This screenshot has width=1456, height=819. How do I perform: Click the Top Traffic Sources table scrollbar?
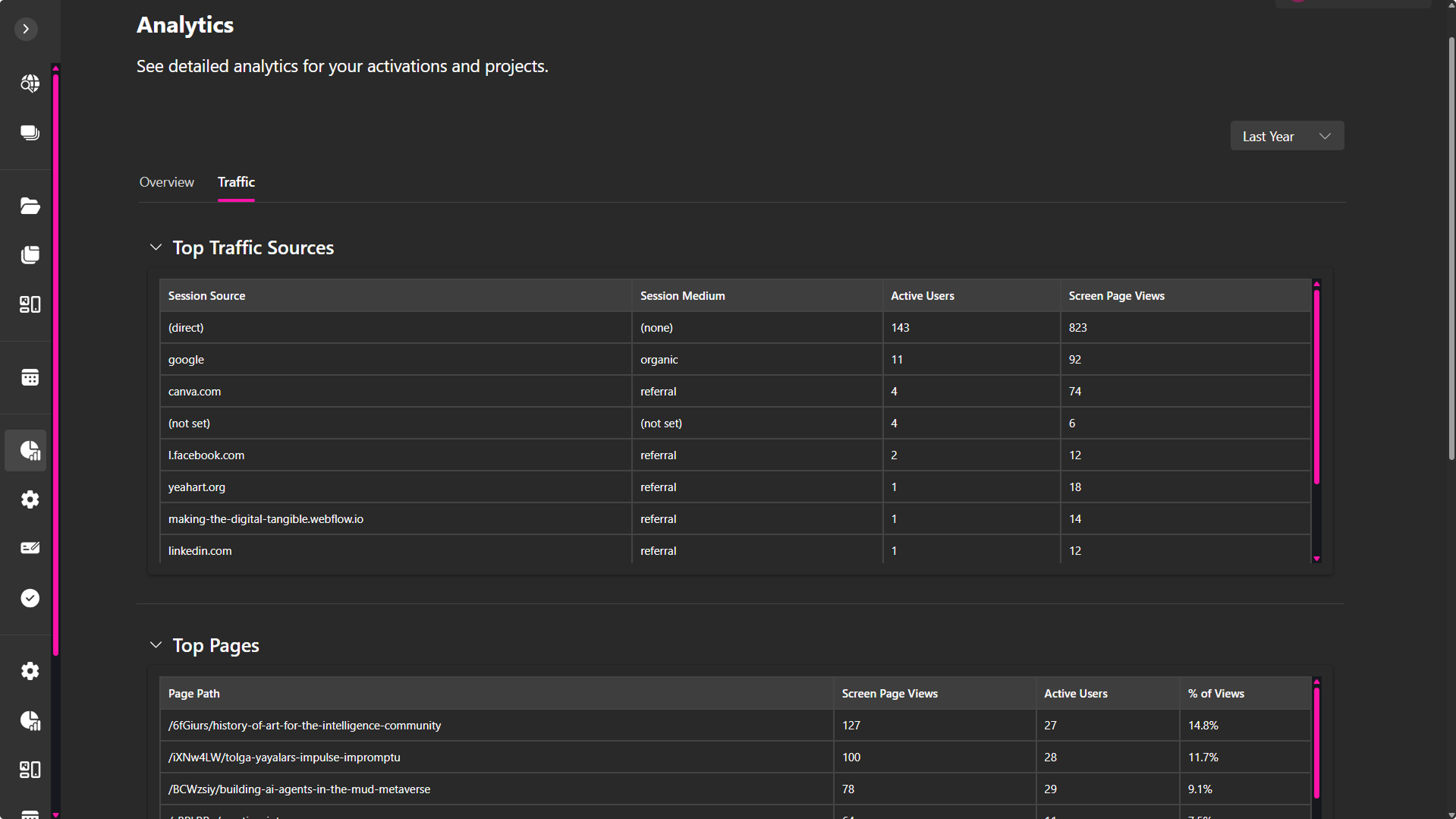tap(1316, 387)
